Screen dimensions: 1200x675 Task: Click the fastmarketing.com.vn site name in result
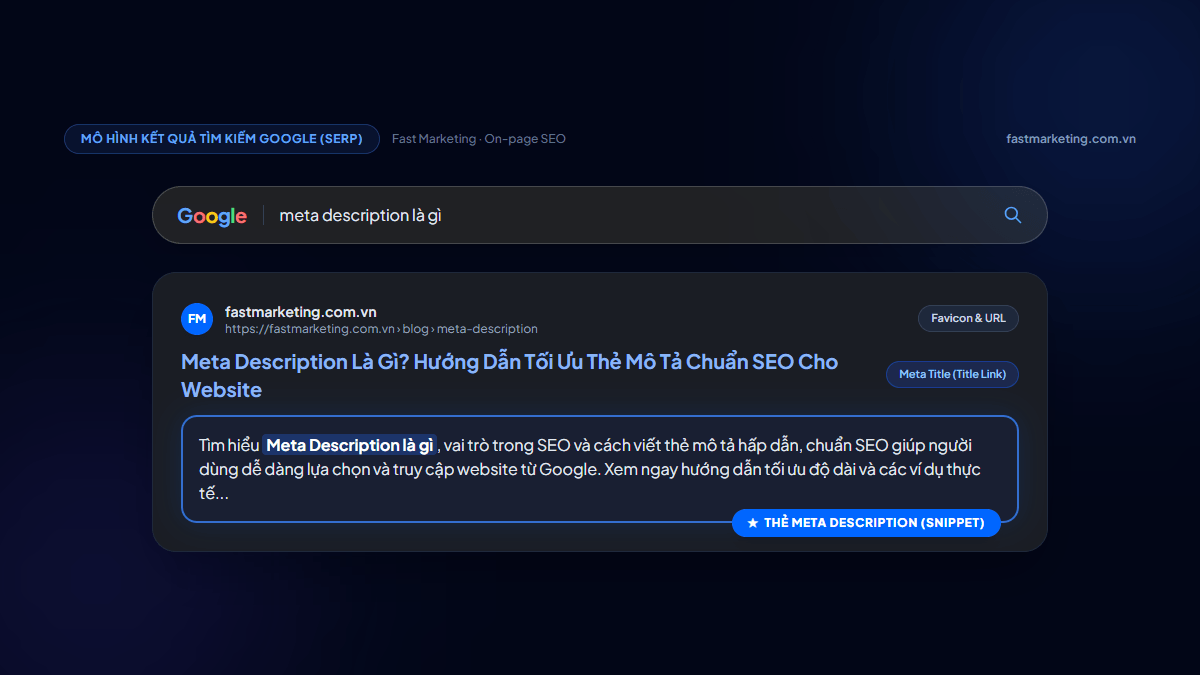[x=301, y=312]
